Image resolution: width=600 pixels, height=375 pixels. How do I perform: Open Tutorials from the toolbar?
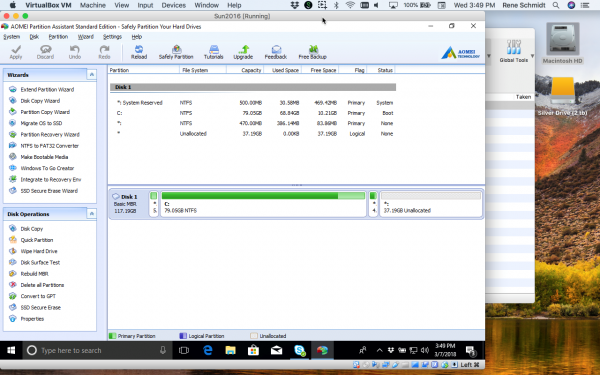coord(214,52)
